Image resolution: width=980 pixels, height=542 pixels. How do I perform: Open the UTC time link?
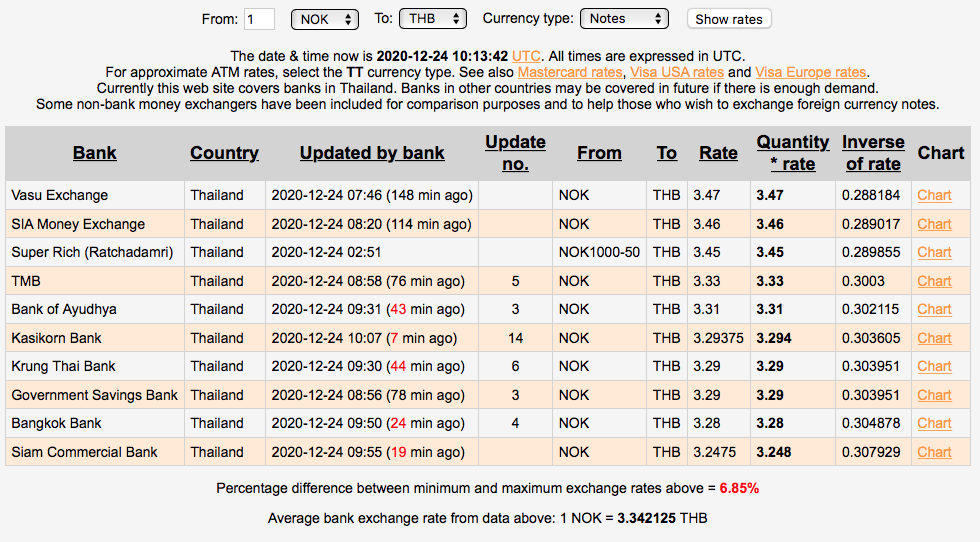click(526, 56)
